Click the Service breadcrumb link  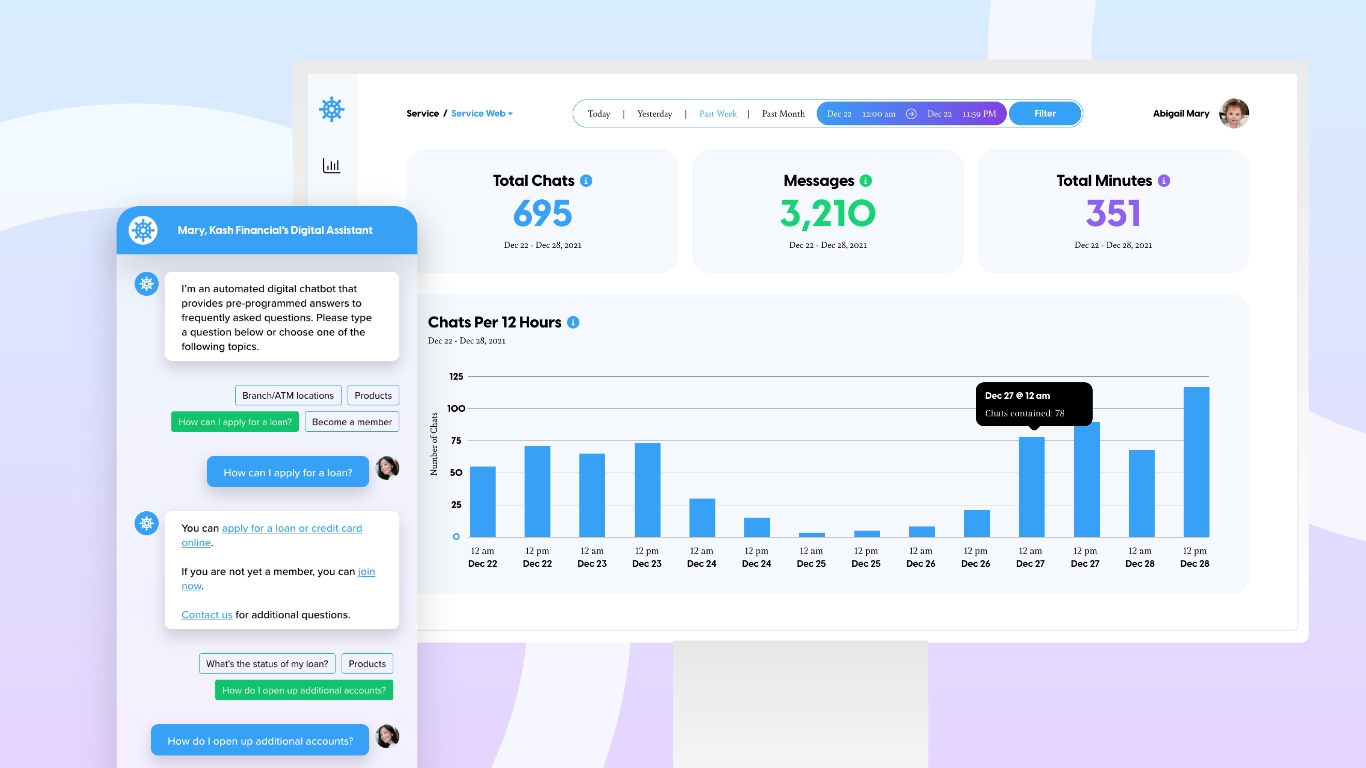point(422,114)
